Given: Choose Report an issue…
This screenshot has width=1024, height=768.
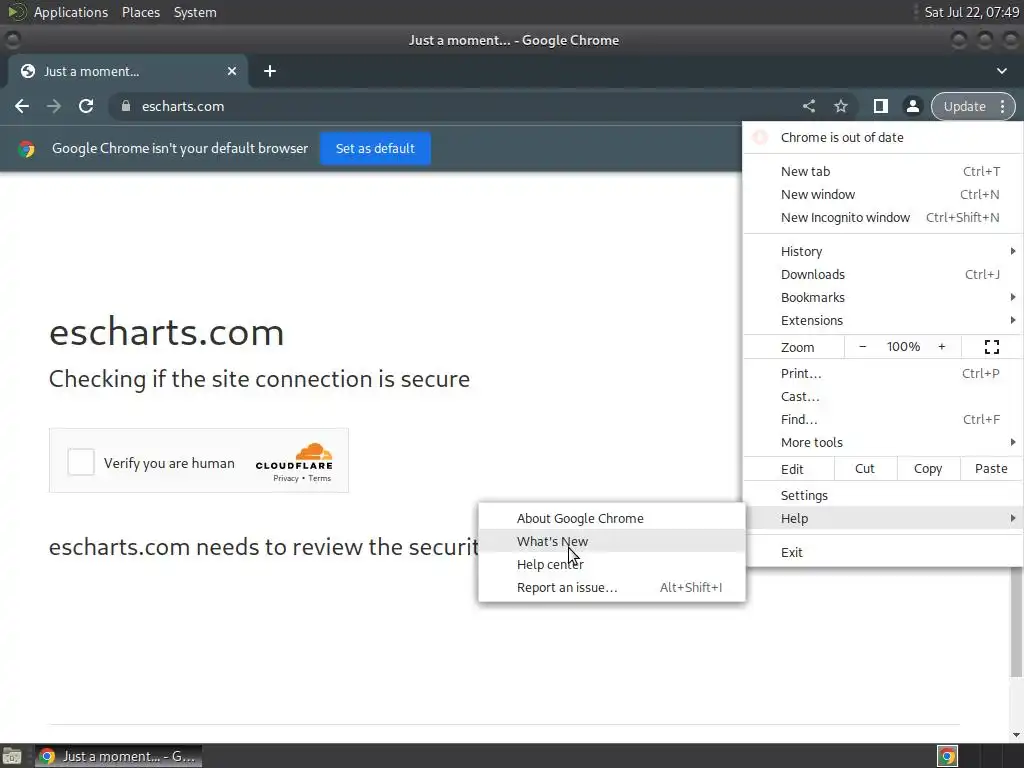Looking at the screenshot, I should [x=612, y=587].
